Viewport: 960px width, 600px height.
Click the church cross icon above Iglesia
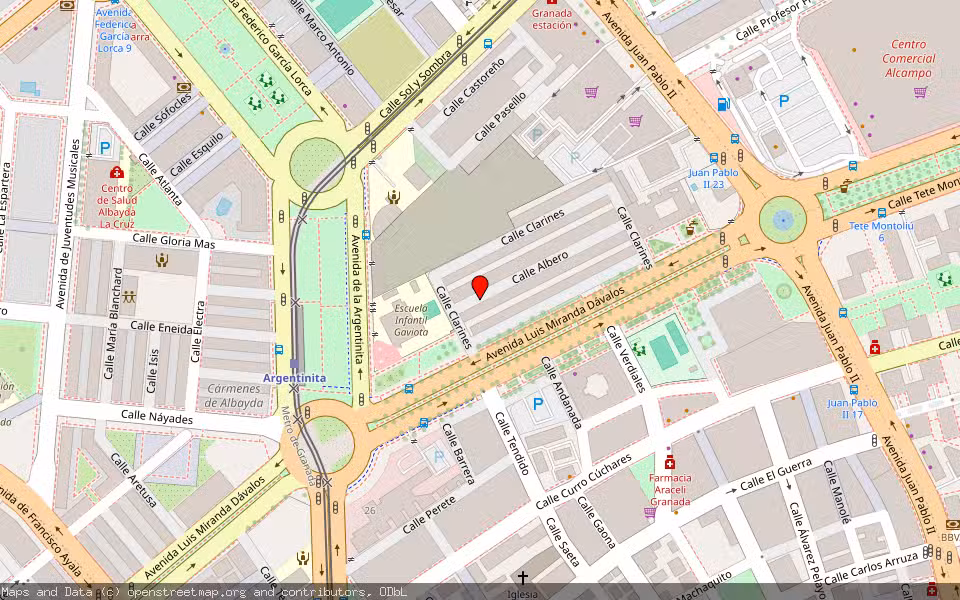point(522,578)
